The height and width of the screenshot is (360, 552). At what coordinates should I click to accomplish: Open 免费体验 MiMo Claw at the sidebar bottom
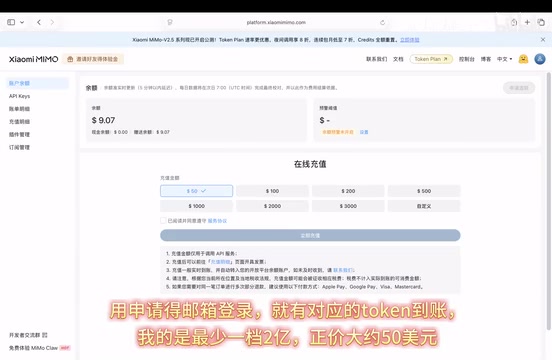coord(39,348)
